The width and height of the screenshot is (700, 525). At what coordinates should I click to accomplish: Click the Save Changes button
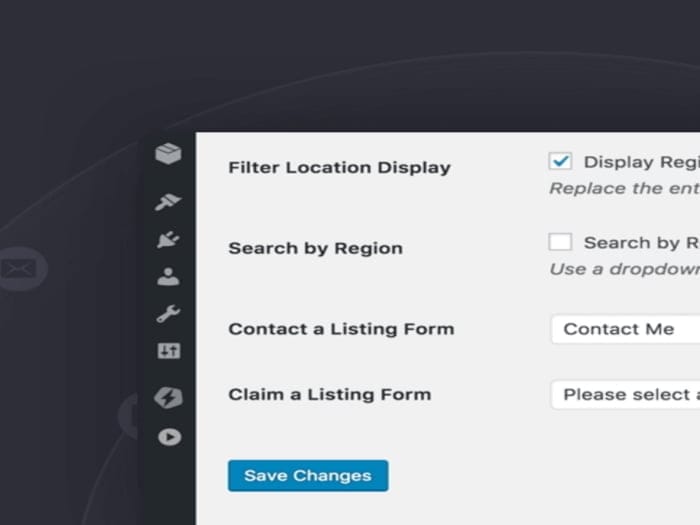308,476
